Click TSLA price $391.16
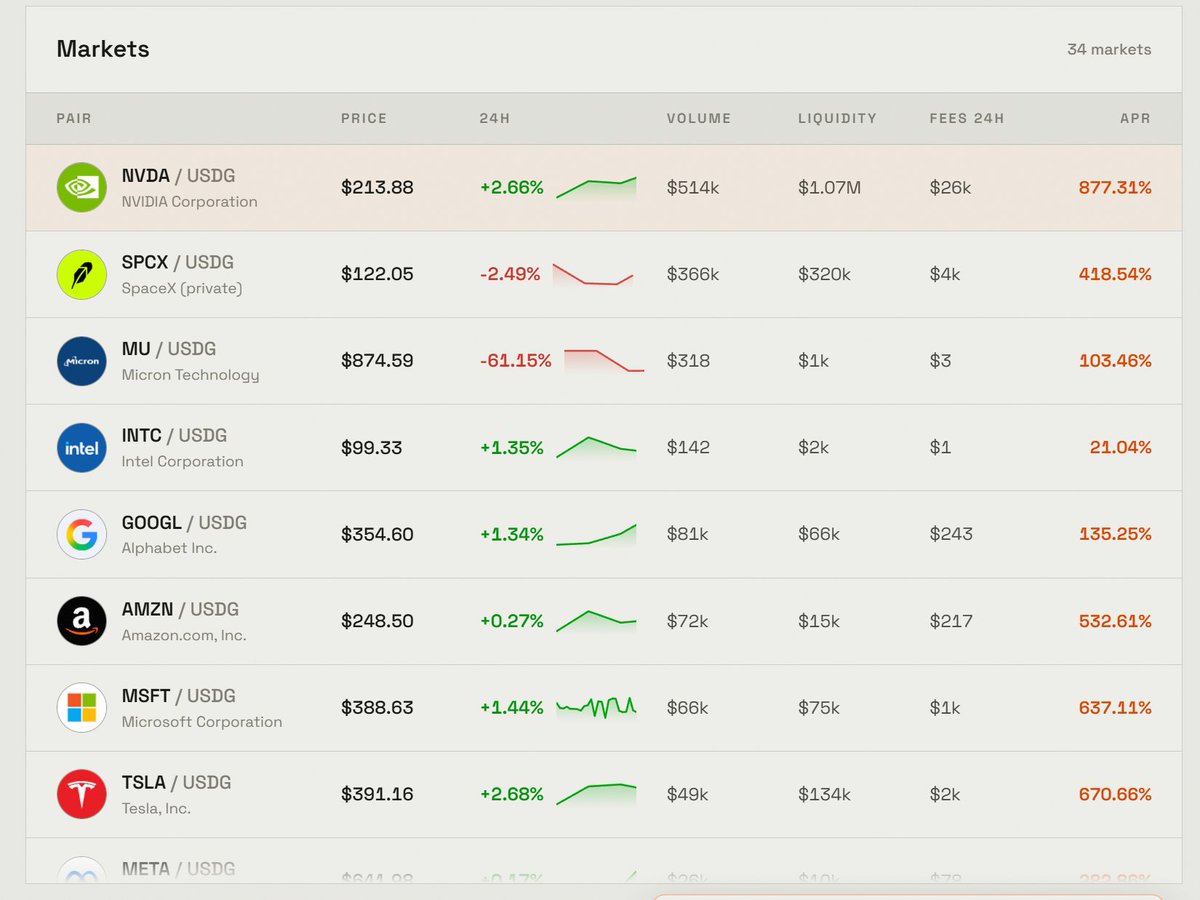Viewport: 1200px width, 900px height. tap(377, 794)
